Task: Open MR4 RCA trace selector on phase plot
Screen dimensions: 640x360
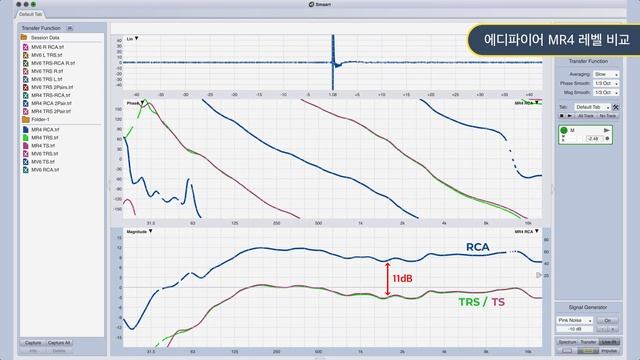Action: (x=527, y=103)
